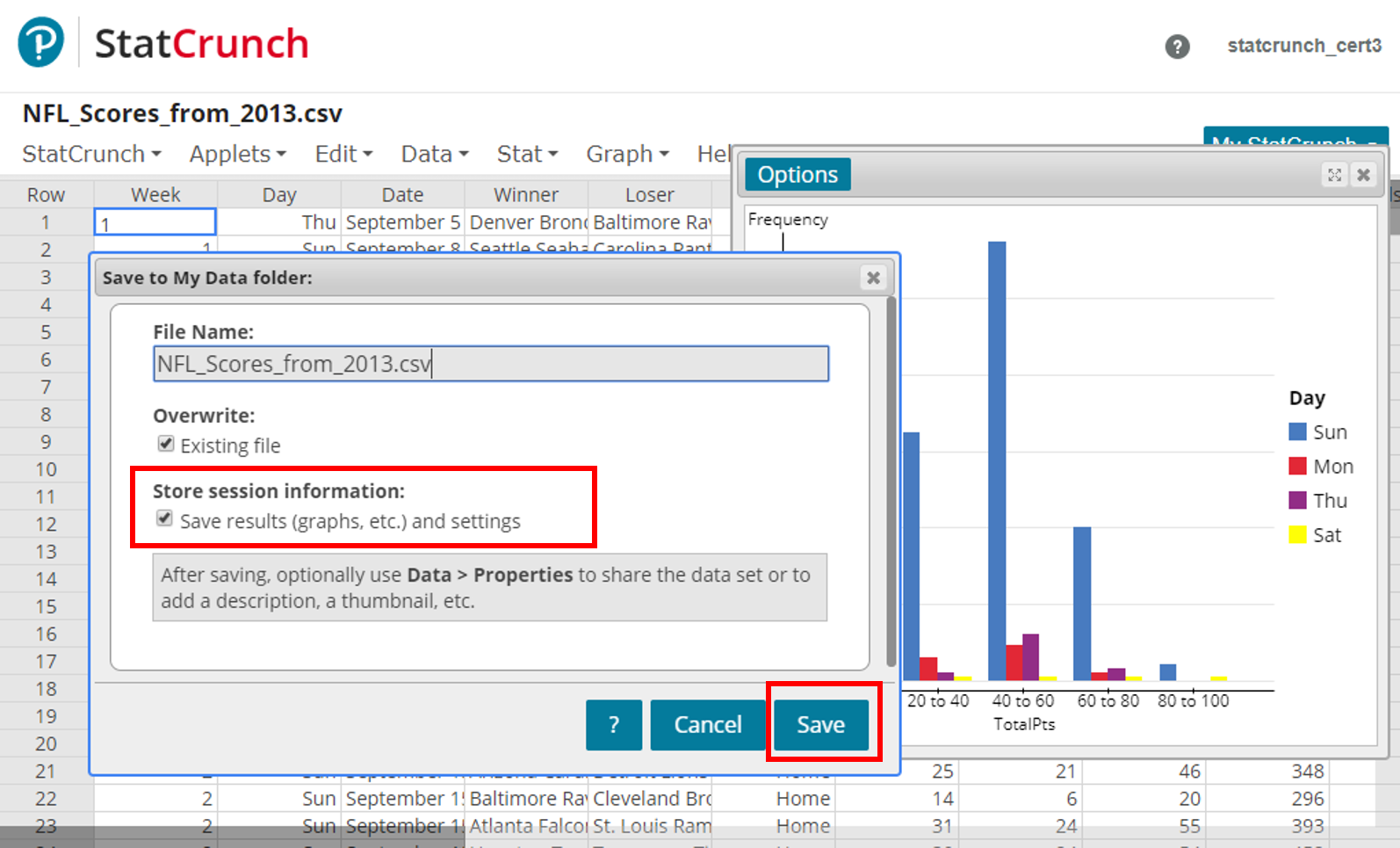
Task: Click the Denver Broncos winner cell
Action: point(525,222)
